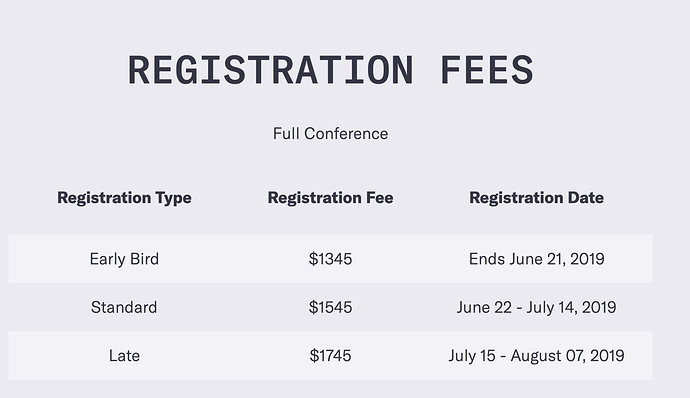
Task: Click the Registration Fee column header
Action: tap(330, 198)
